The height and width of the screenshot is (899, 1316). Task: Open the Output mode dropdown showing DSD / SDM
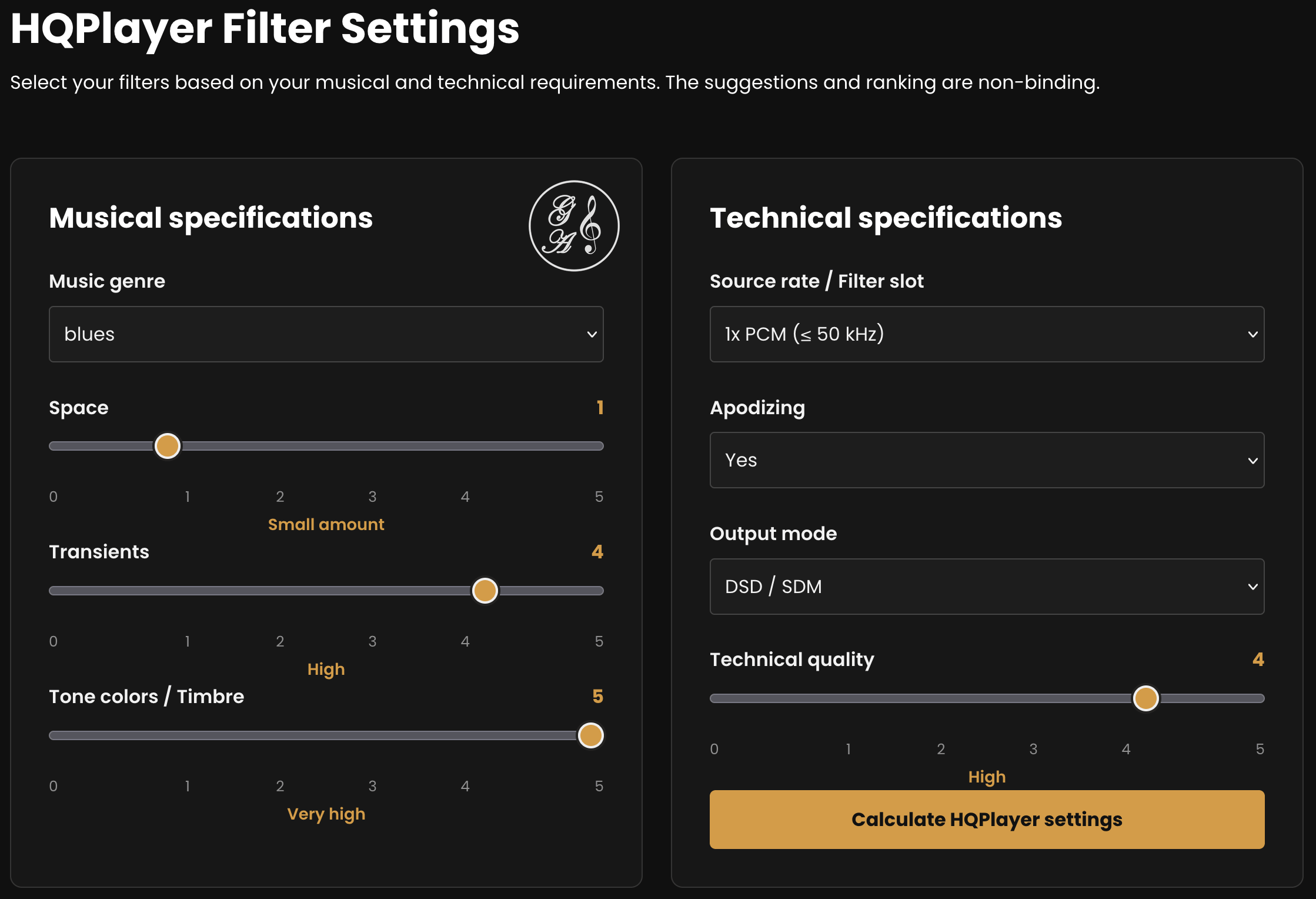pyautogui.click(x=987, y=587)
